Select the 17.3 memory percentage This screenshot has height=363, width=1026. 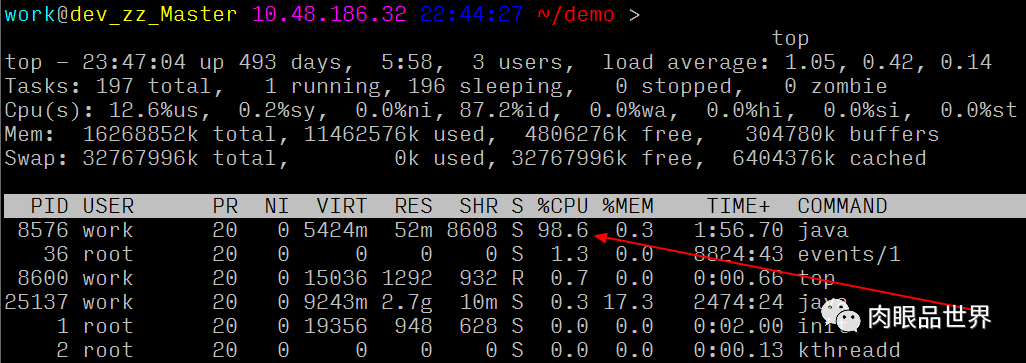coord(628,302)
